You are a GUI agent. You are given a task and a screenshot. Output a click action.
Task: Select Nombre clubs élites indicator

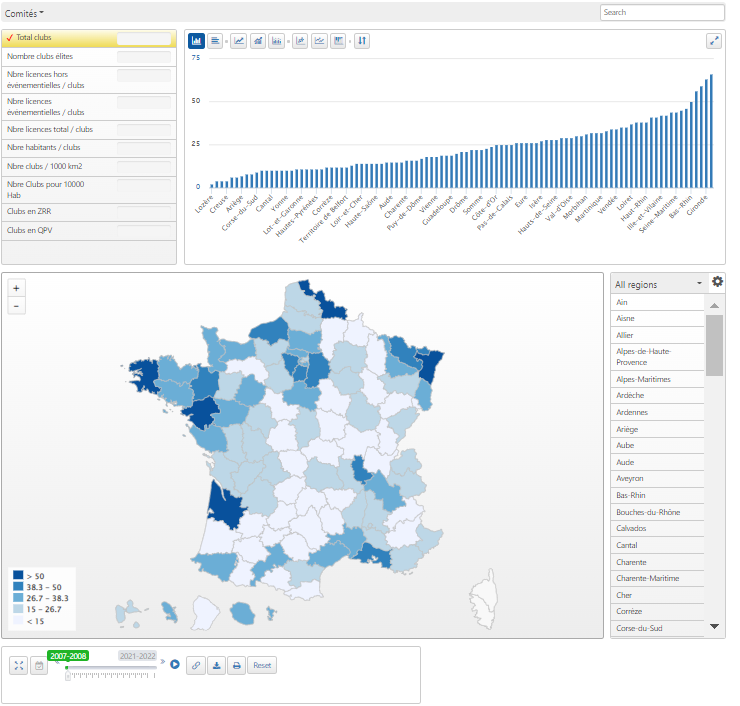point(89,57)
